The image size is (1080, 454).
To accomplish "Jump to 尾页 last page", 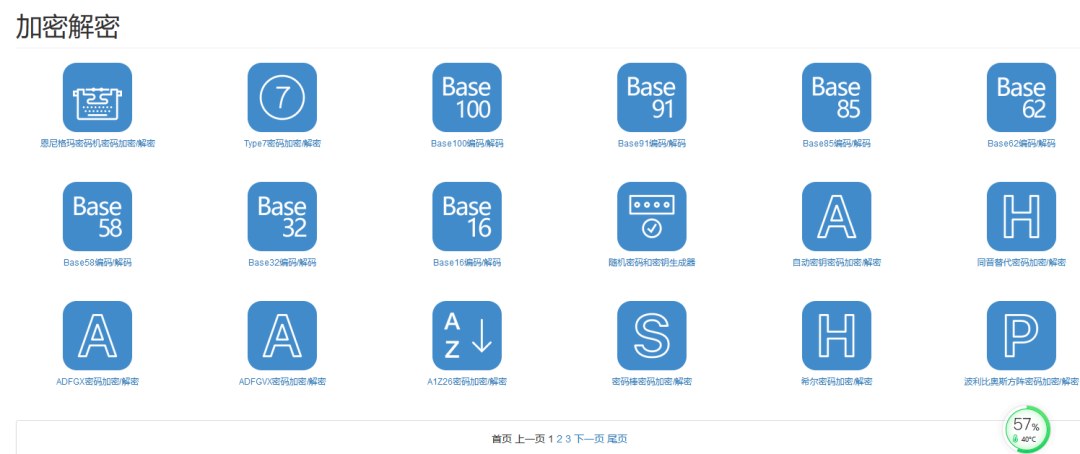I will click(617, 439).
